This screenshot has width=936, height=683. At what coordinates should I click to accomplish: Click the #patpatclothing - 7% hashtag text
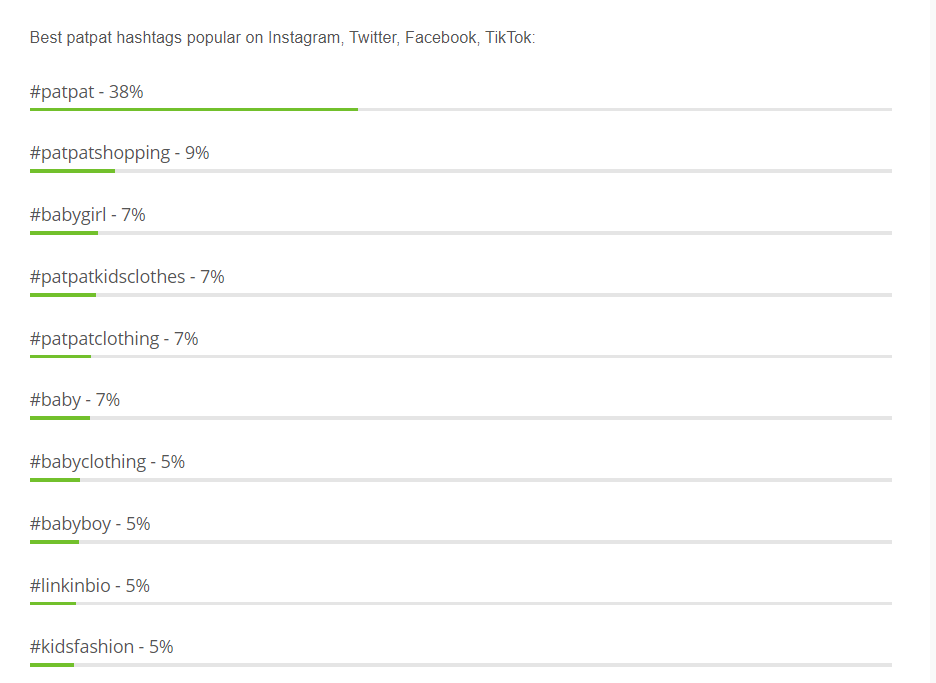(114, 339)
